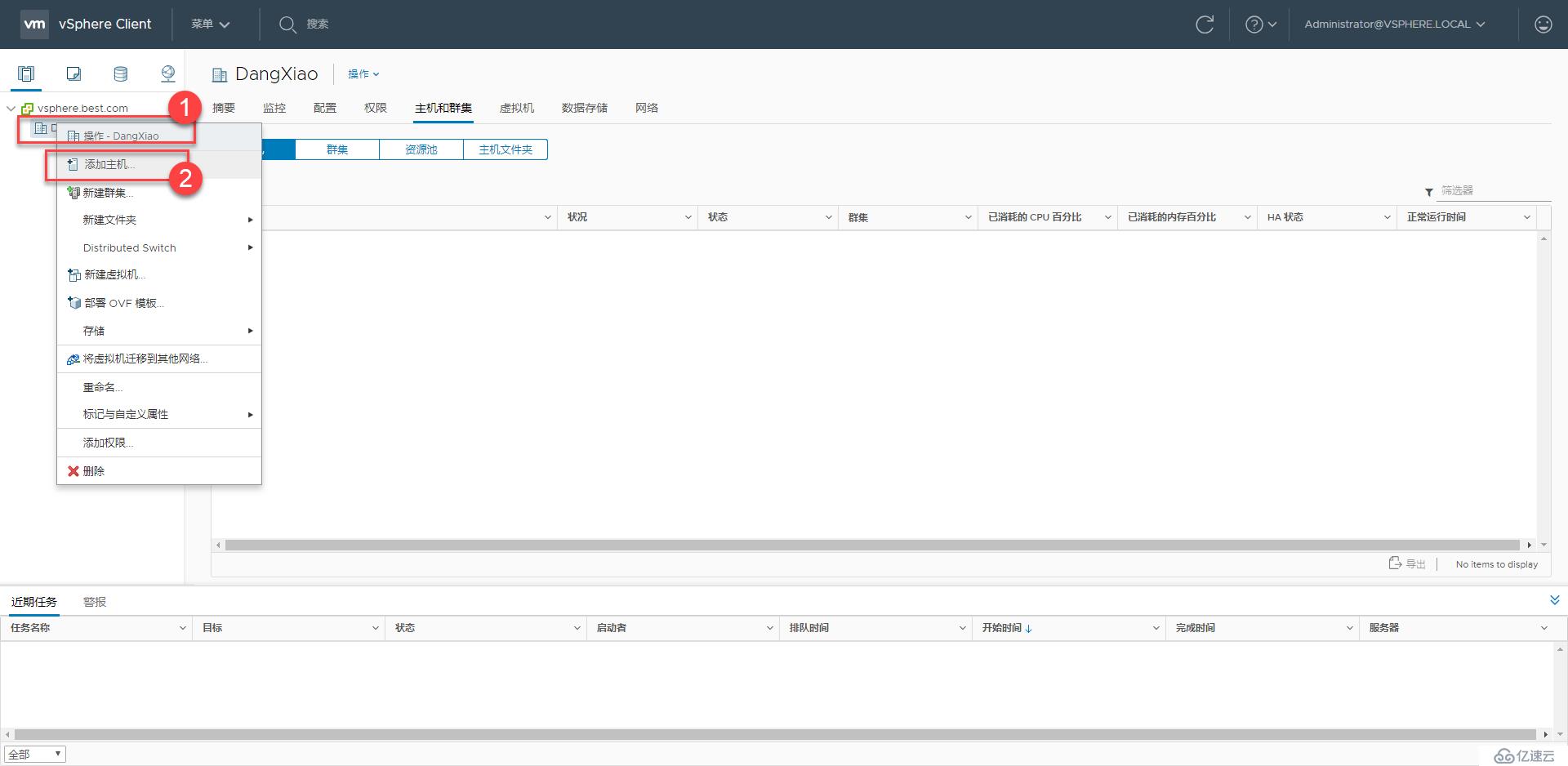
Task: Open HA 状态 column dropdown arrow
Action: pos(1387,217)
